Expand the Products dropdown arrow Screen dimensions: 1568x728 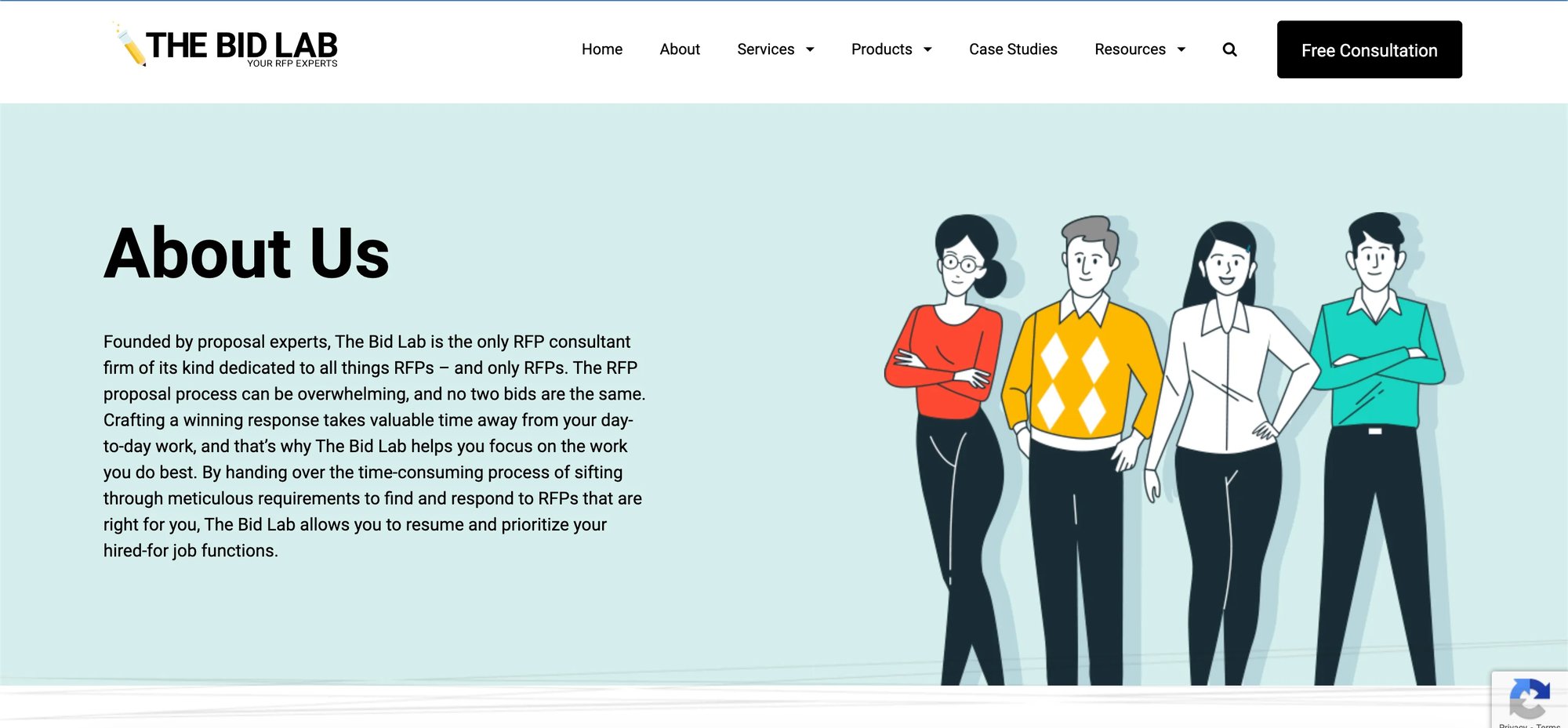point(927,49)
